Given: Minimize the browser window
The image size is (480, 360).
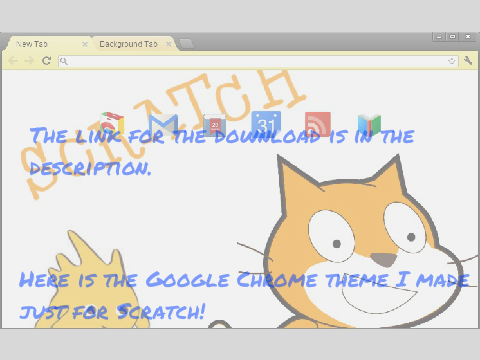Looking at the screenshot, I should click(x=439, y=37).
